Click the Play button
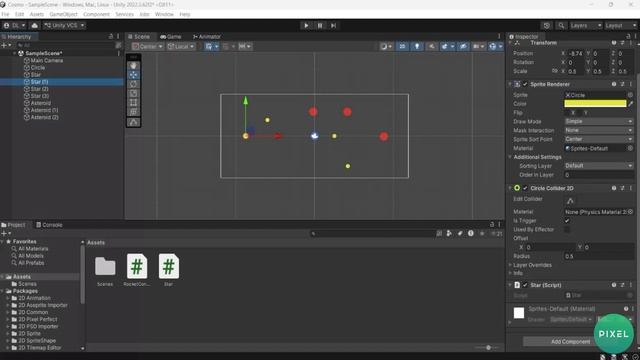The width and height of the screenshot is (640, 360). tap(306, 25)
